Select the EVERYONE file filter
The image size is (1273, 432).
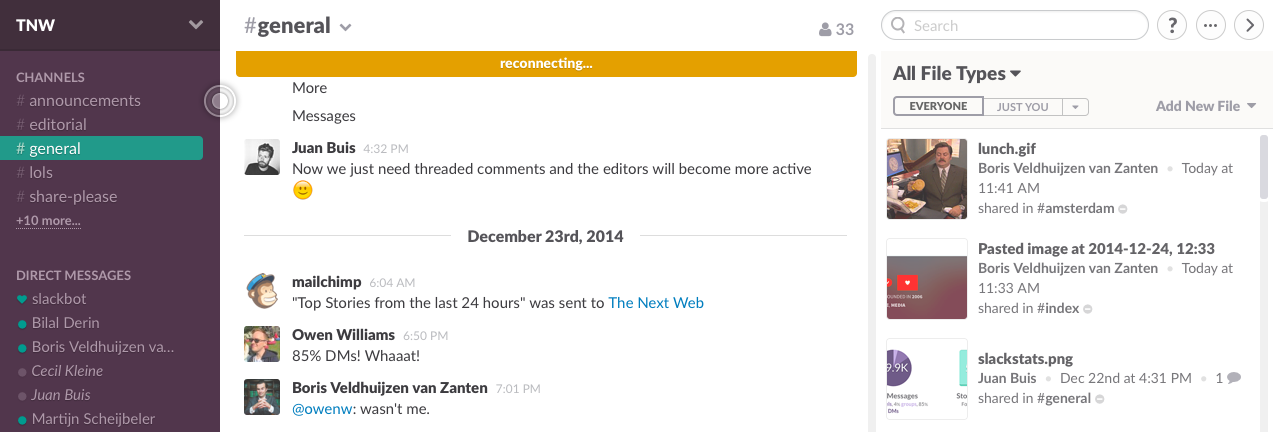[938, 106]
